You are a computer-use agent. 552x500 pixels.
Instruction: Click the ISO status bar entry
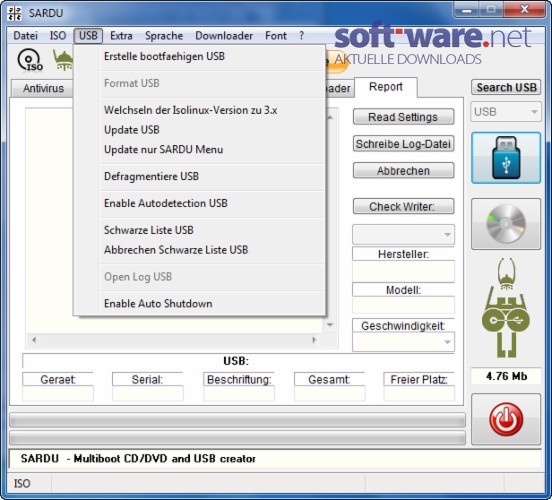coord(22,483)
